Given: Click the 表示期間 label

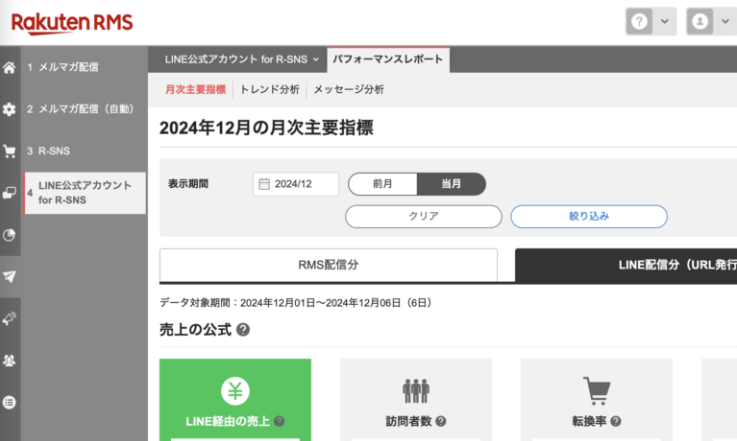Looking at the screenshot, I should click(x=188, y=184).
